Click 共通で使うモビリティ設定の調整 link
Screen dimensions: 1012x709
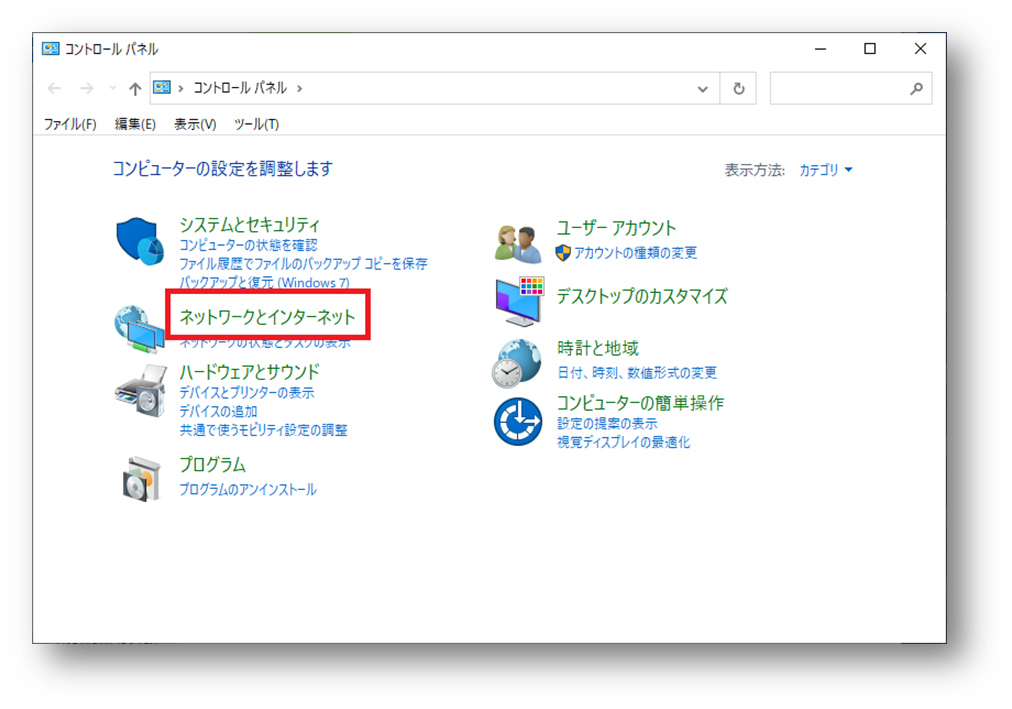(263, 430)
